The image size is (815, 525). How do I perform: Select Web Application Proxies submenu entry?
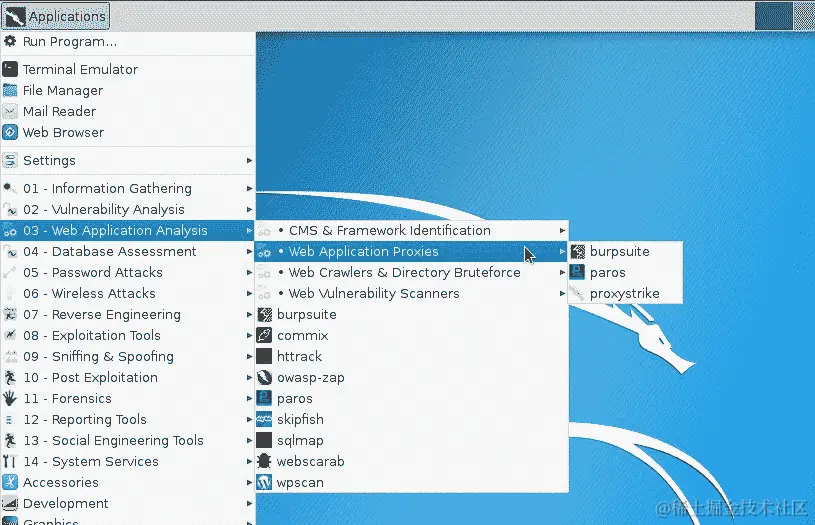411,252
